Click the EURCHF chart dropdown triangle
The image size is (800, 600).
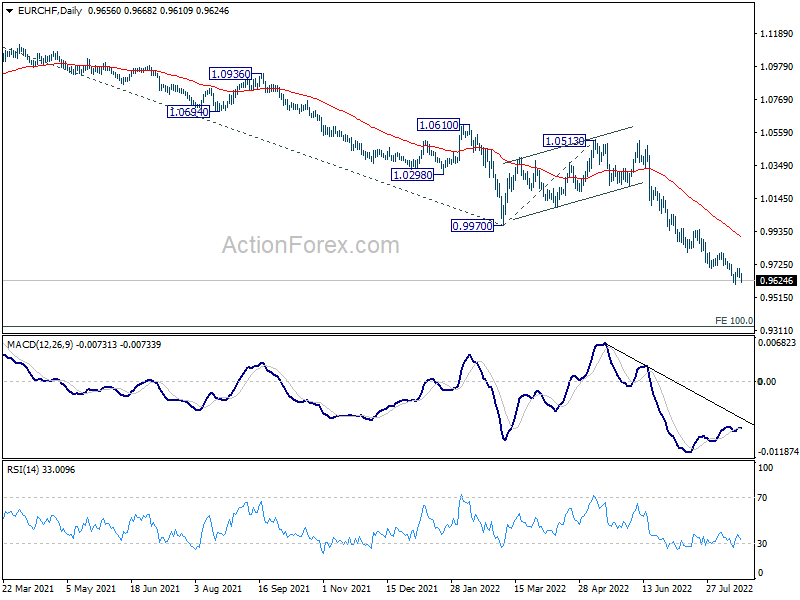tap(10, 11)
